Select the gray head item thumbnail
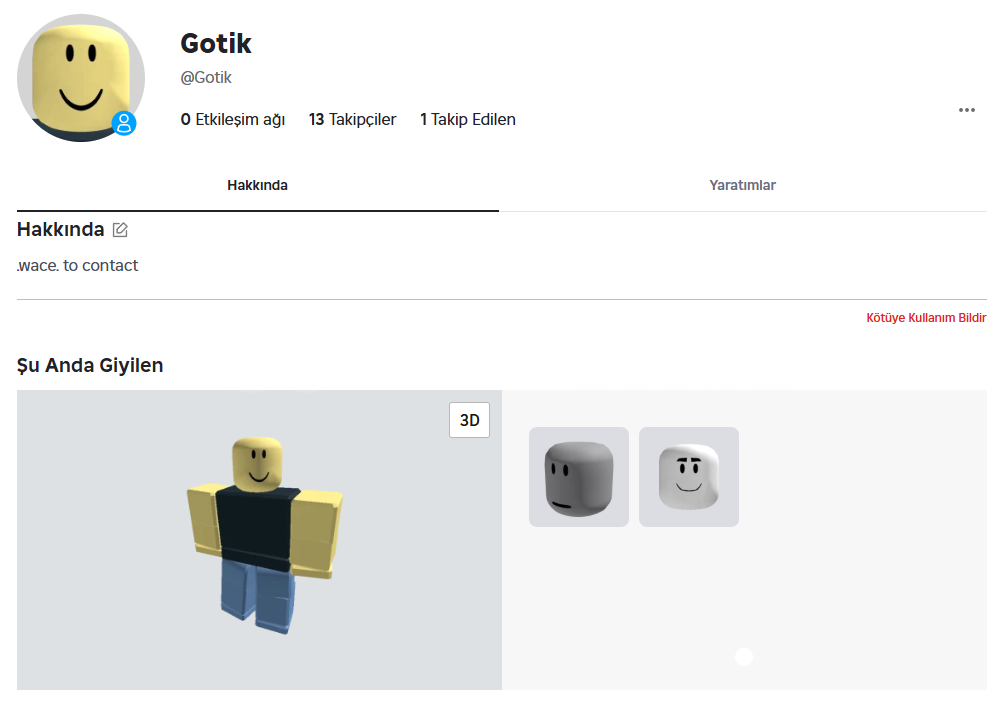Viewport: 1000px width, 705px height. [578, 477]
